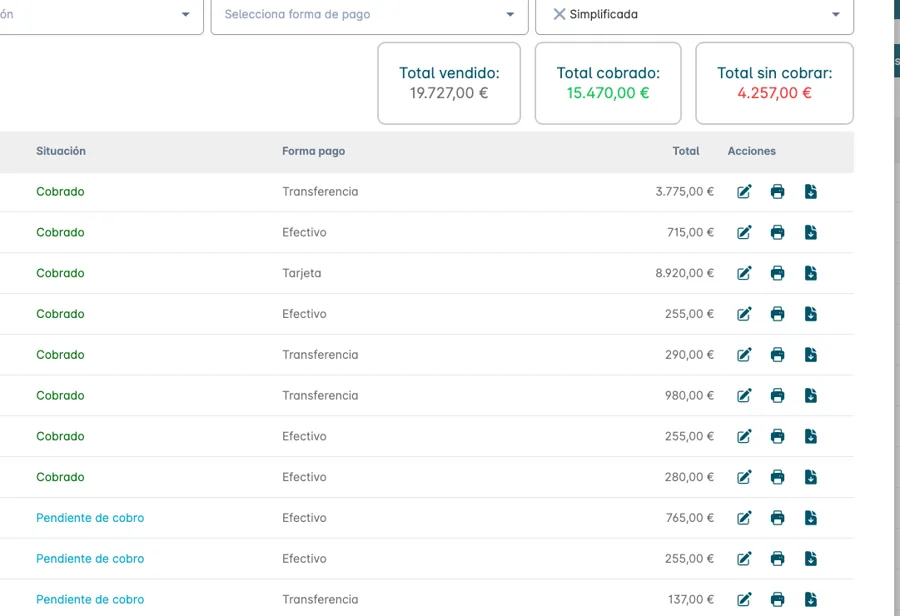Click Pendiente de cobro on the 137,00 € row
Viewport: 900px width, 616px height.
(x=90, y=599)
